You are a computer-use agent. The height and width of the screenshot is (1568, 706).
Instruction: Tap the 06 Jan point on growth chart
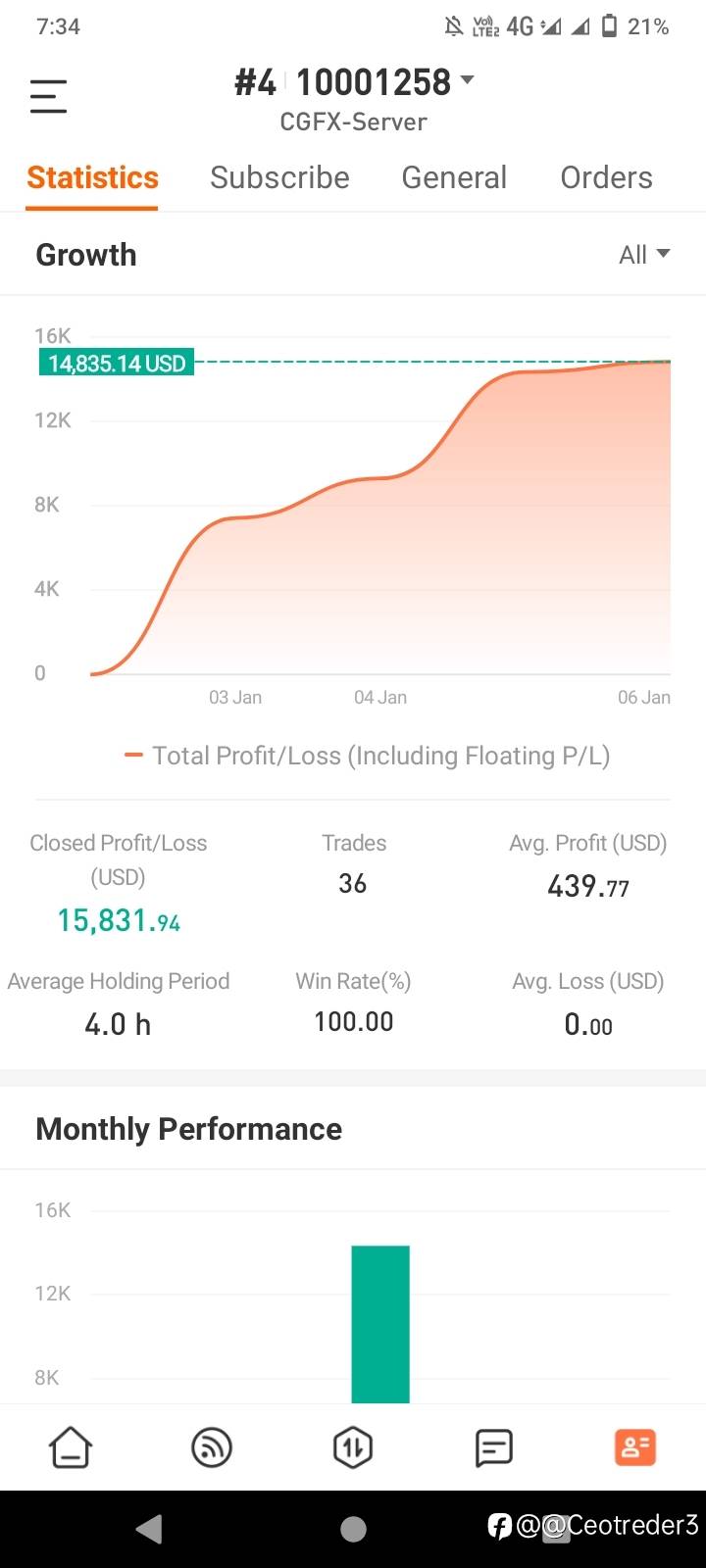point(644,697)
